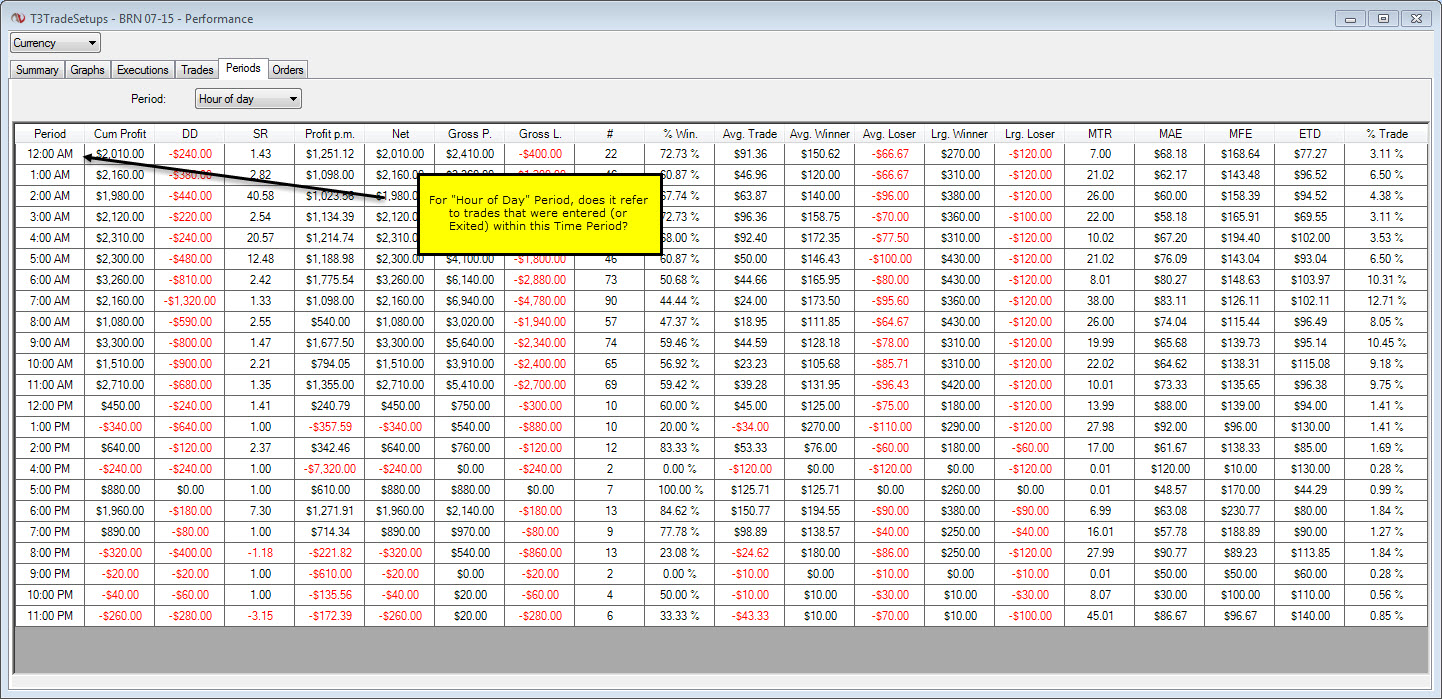
Task: Select the 4:00 PM period cell
Action: pos(50,469)
